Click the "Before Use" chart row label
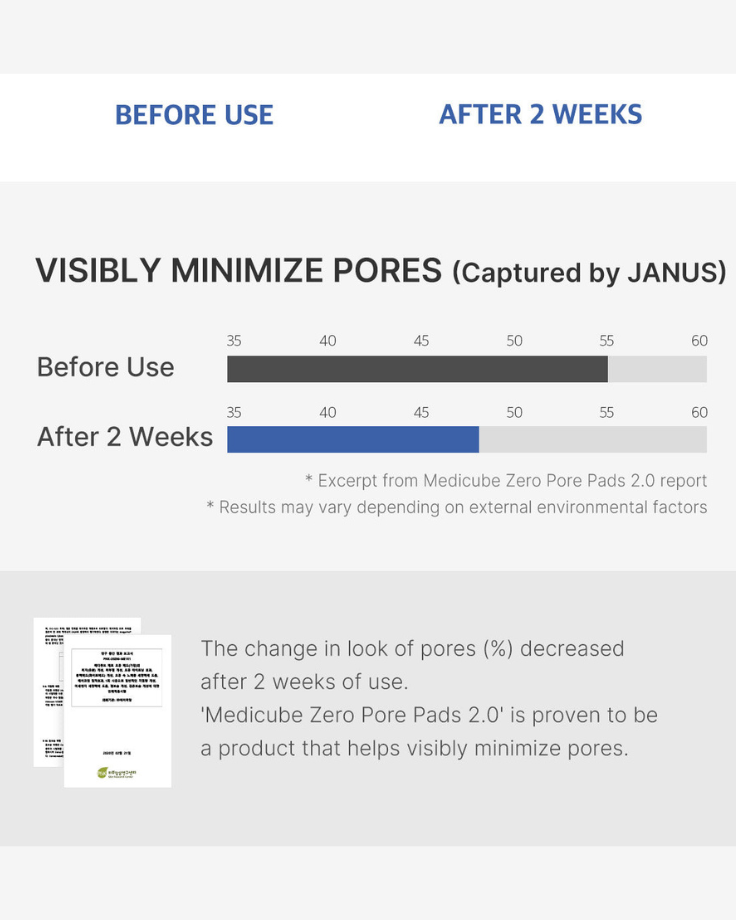Image resolution: width=736 pixels, height=920 pixels. pos(105,368)
